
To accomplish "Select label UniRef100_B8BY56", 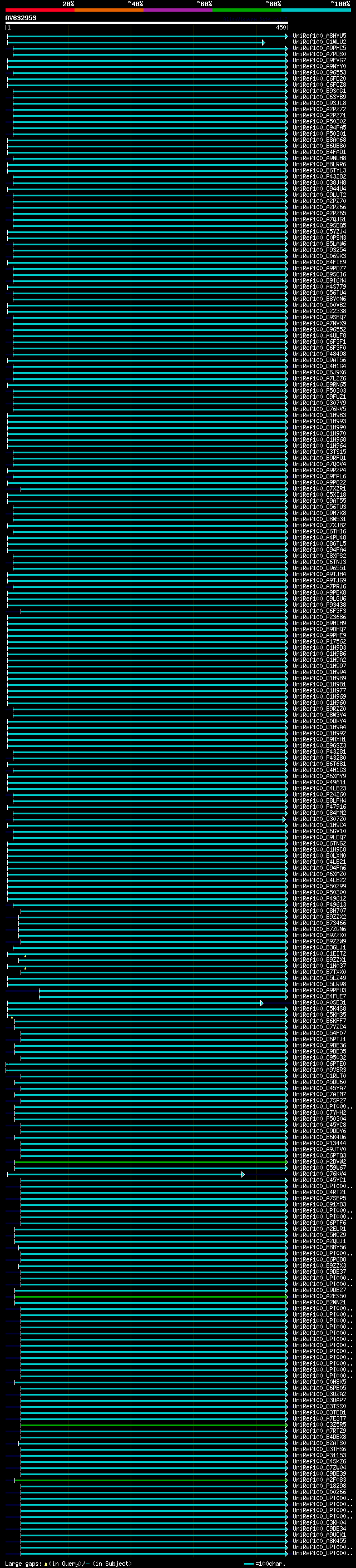I will [319, 1247].
